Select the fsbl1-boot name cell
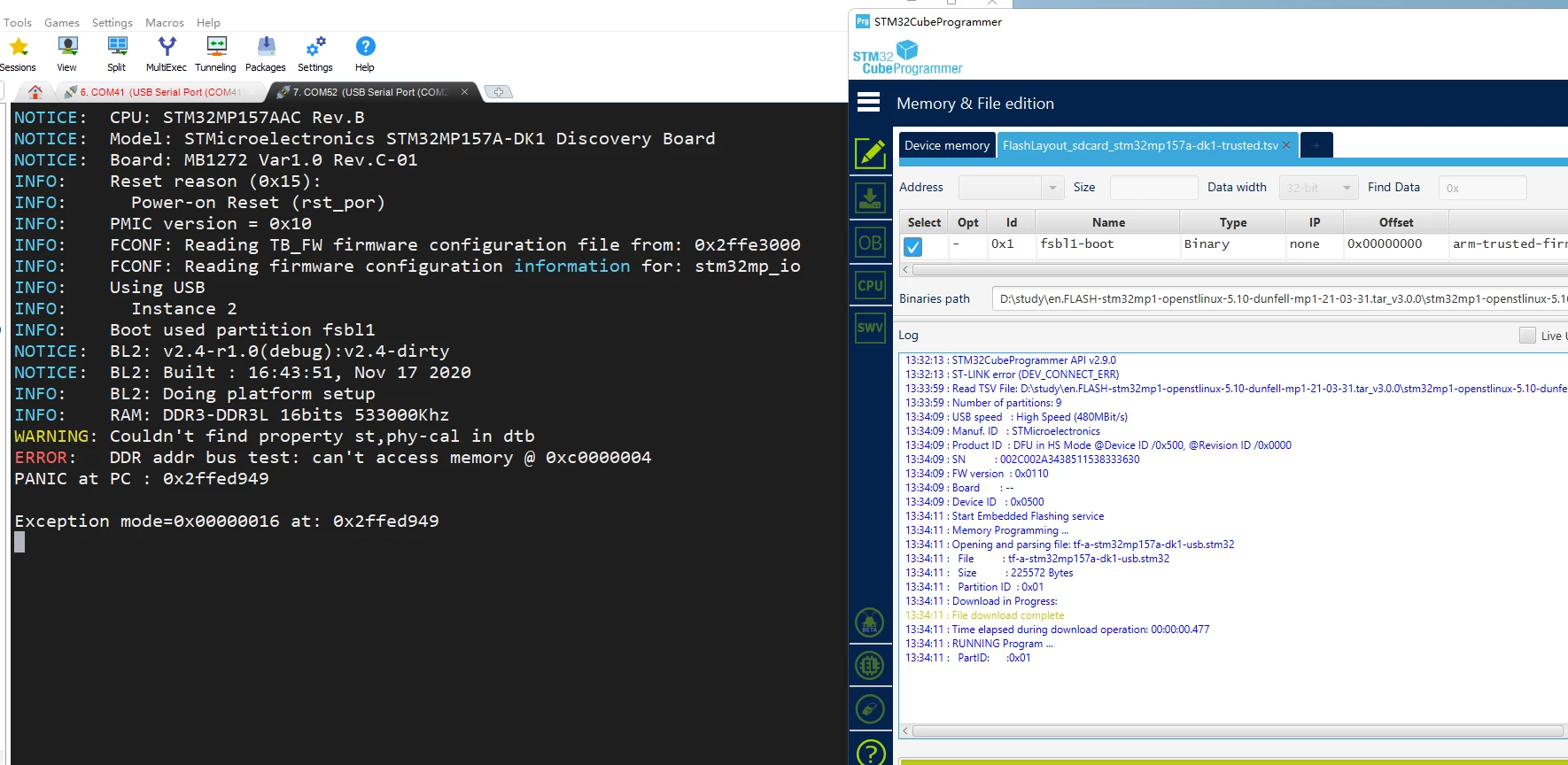 [x=1107, y=244]
